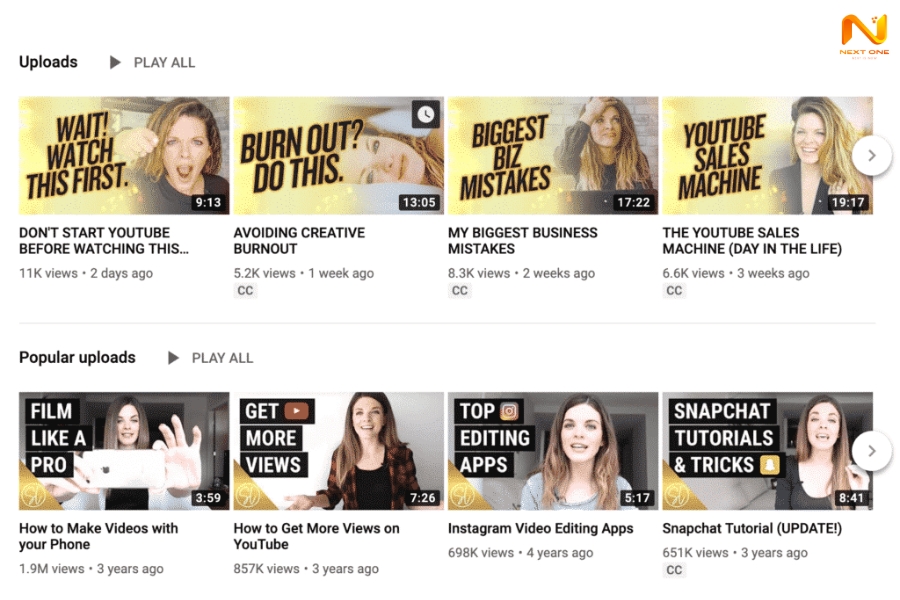This screenshot has width=900, height=600.
Task: Click the play triangle icon beside Uploads
Action: 115,62
